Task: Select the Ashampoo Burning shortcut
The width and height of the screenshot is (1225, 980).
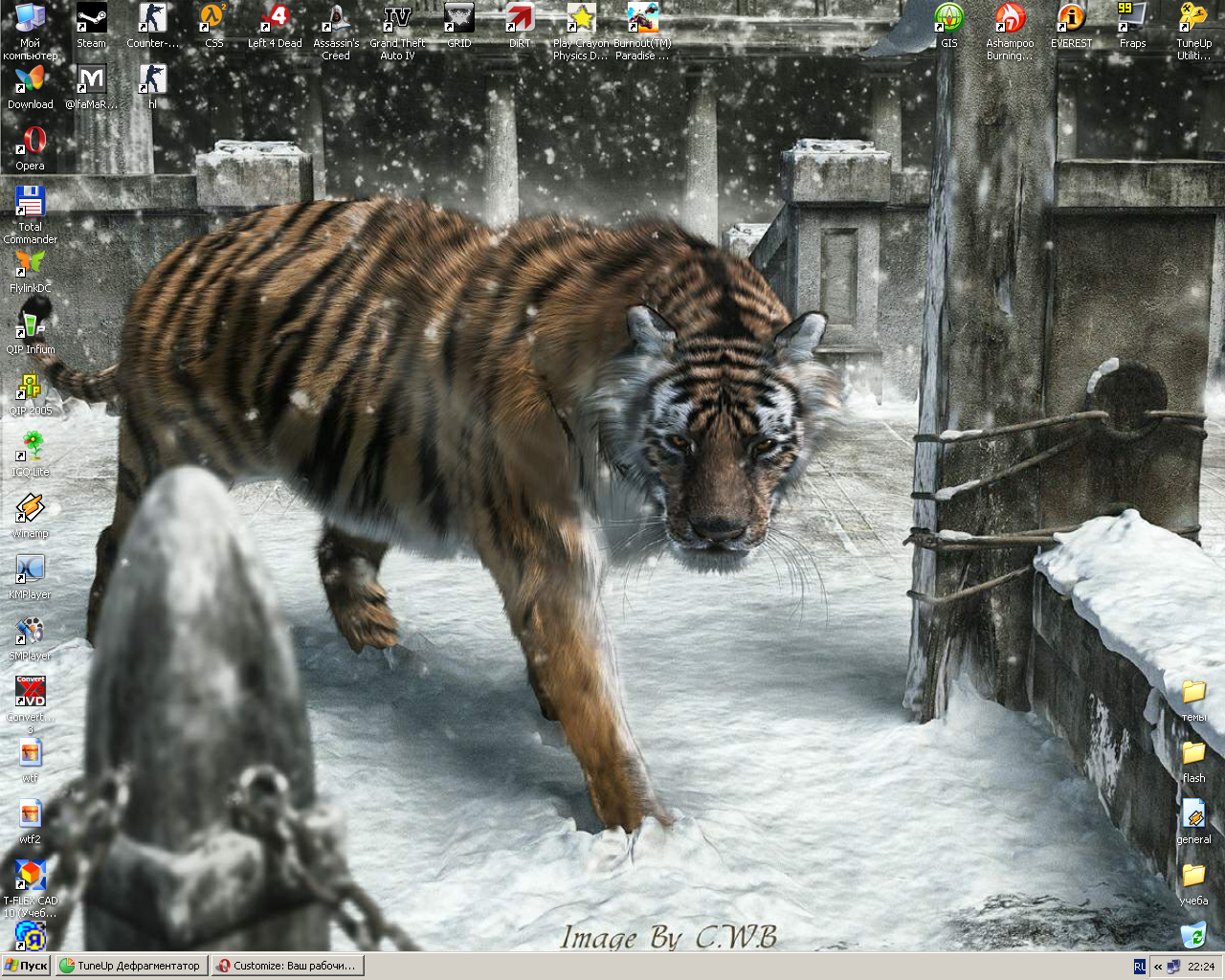Action: (x=1010, y=32)
